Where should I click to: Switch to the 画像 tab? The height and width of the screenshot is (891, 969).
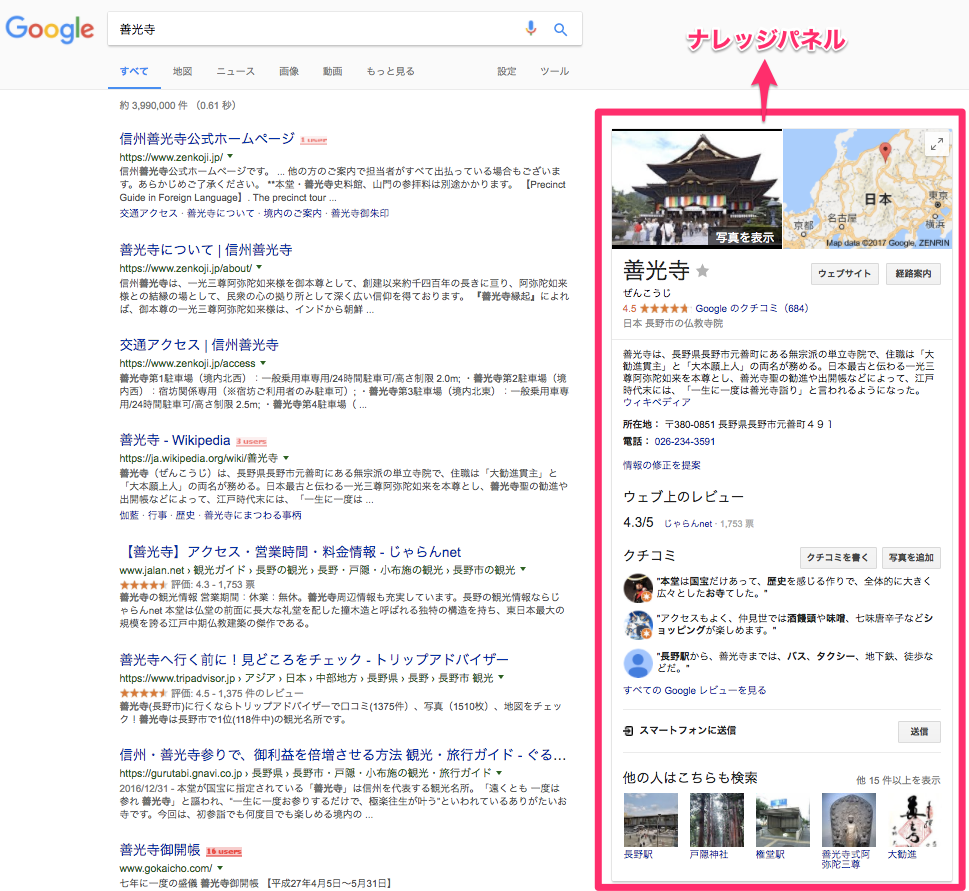[289, 72]
